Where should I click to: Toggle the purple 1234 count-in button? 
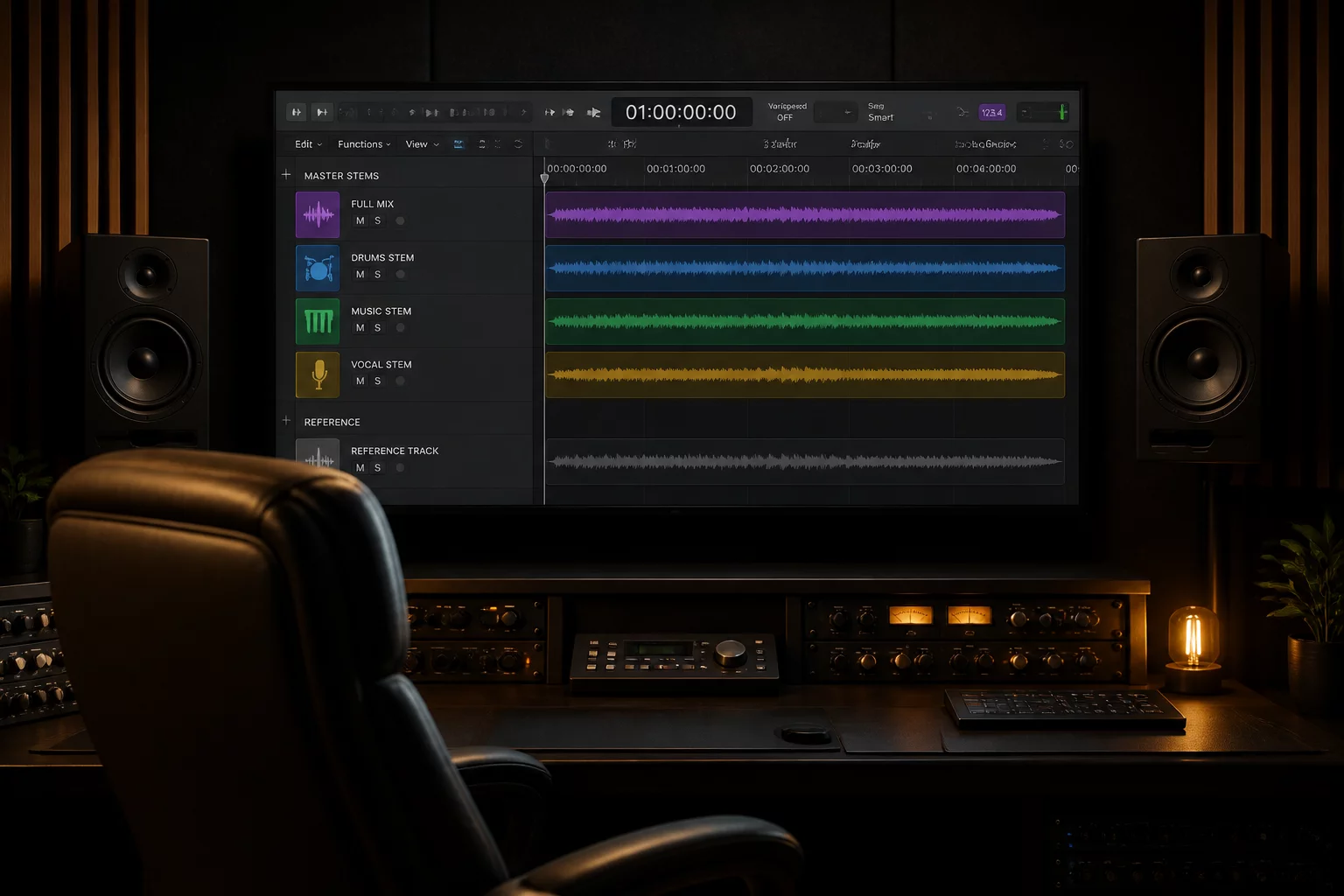pyautogui.click(x=991, y=113)
